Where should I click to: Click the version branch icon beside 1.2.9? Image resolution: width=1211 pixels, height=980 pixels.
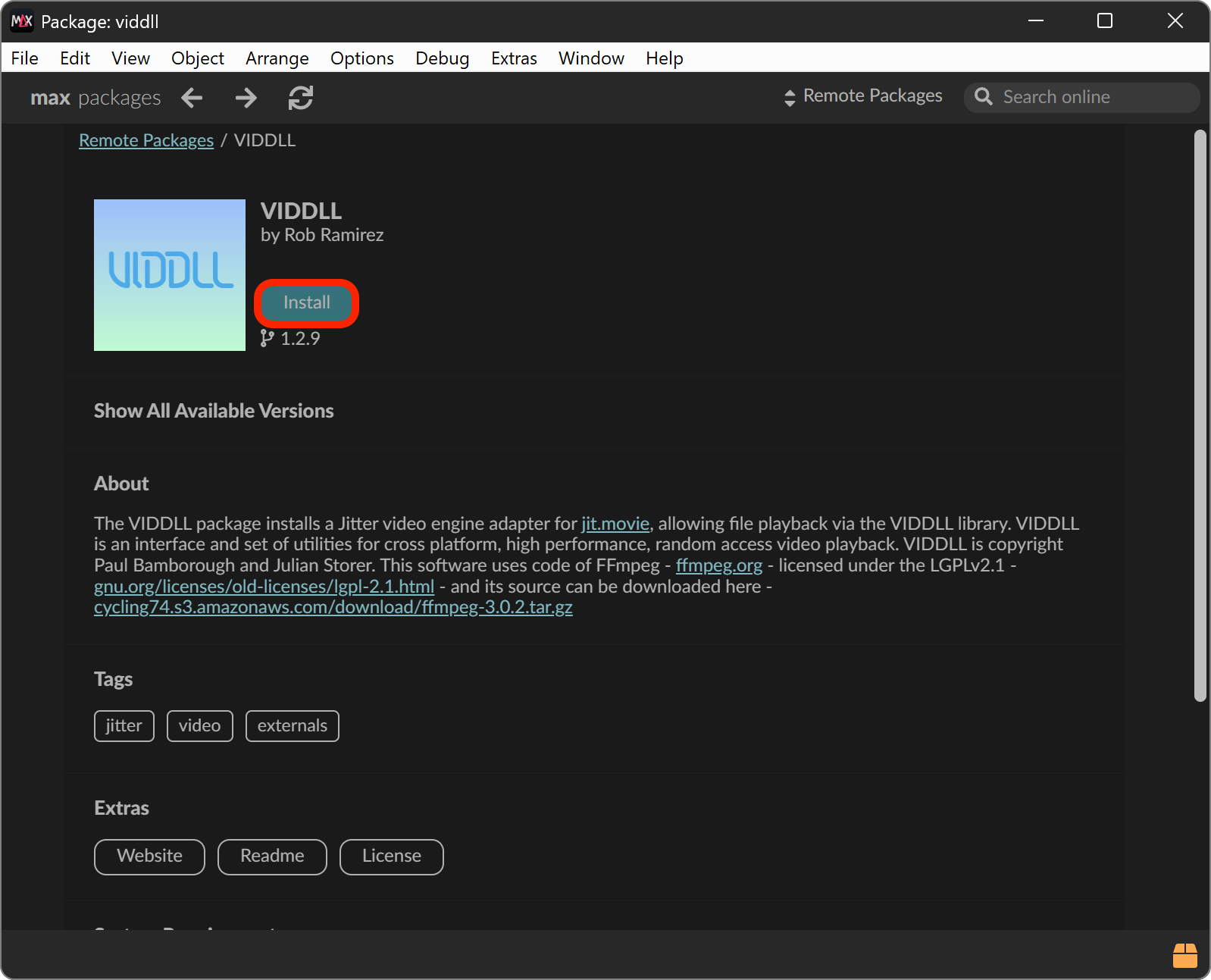(267, 338)
